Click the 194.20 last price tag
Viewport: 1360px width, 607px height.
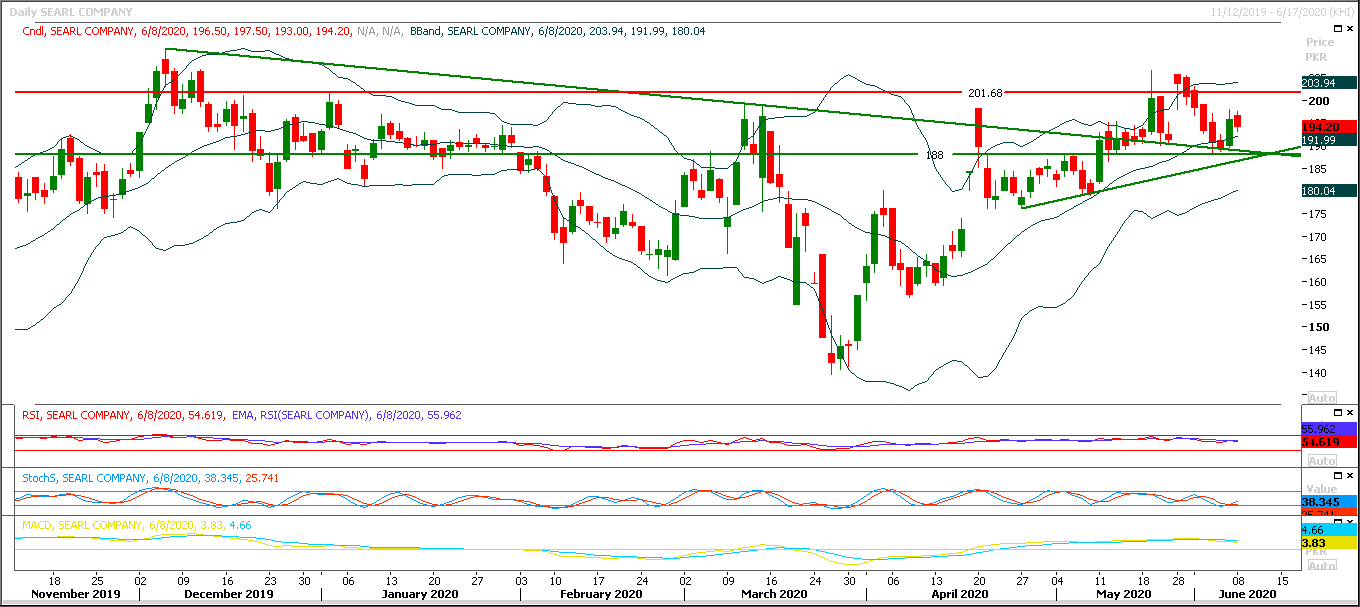[1330, 128]
